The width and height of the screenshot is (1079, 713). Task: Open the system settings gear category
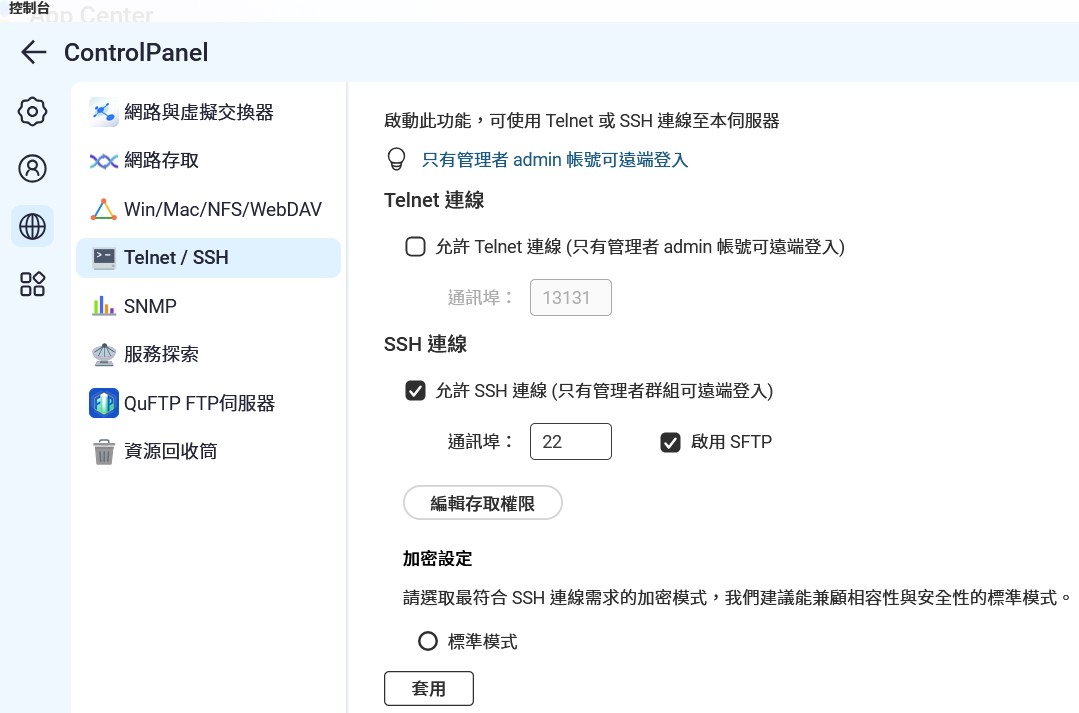tap(33, 112)
